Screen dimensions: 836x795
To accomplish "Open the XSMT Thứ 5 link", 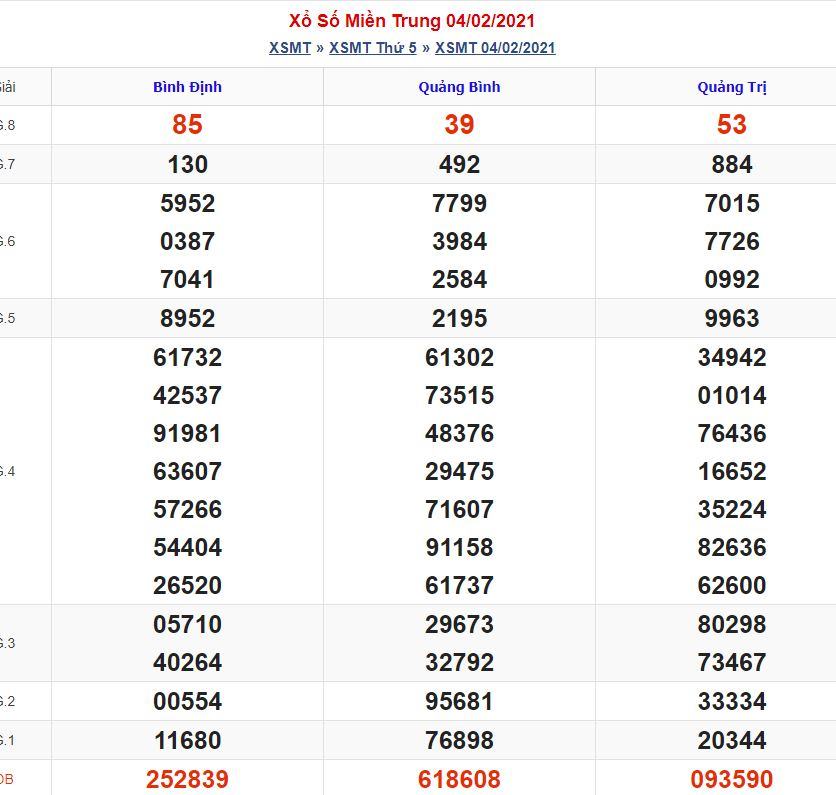I will 373,48.
